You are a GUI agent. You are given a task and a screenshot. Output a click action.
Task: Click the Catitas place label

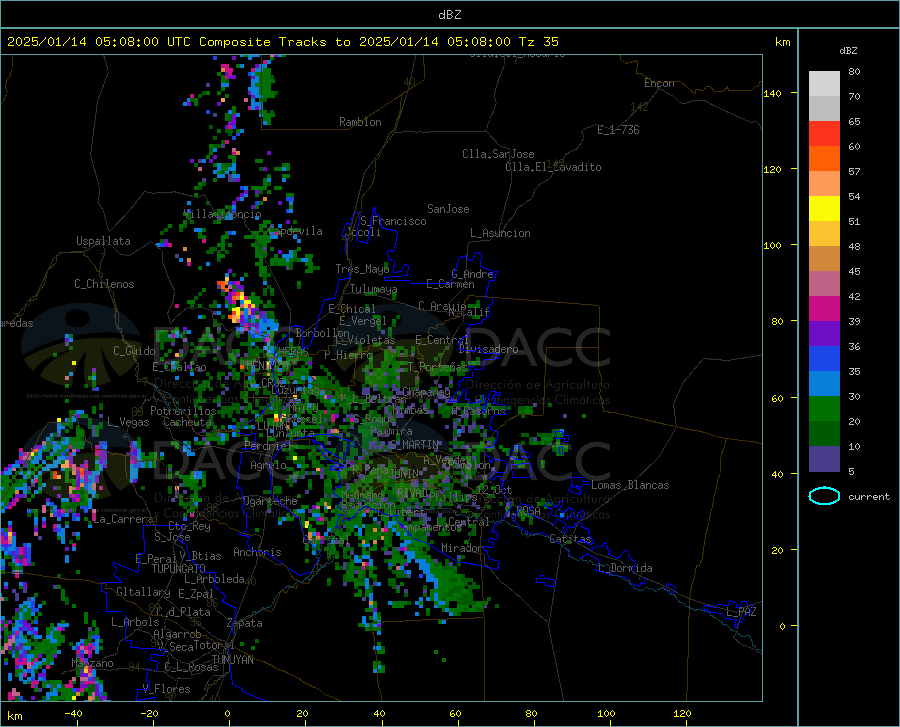point(571,539)
